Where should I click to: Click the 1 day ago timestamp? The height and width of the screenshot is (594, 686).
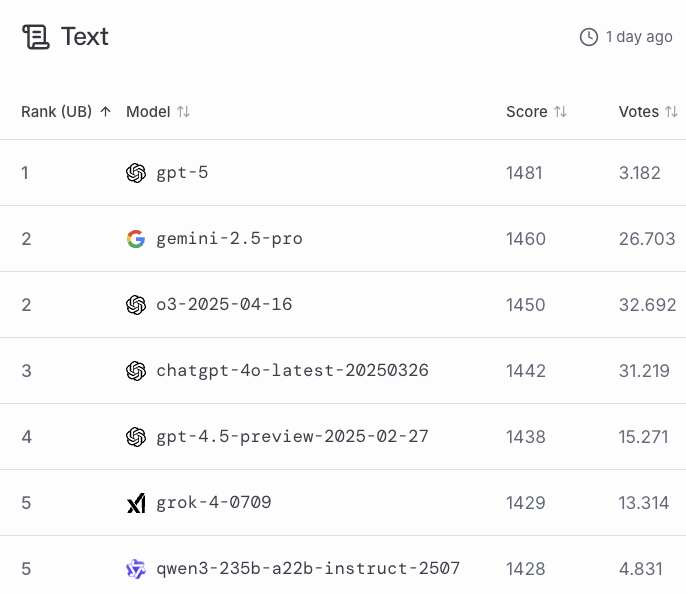coord(639,37)
